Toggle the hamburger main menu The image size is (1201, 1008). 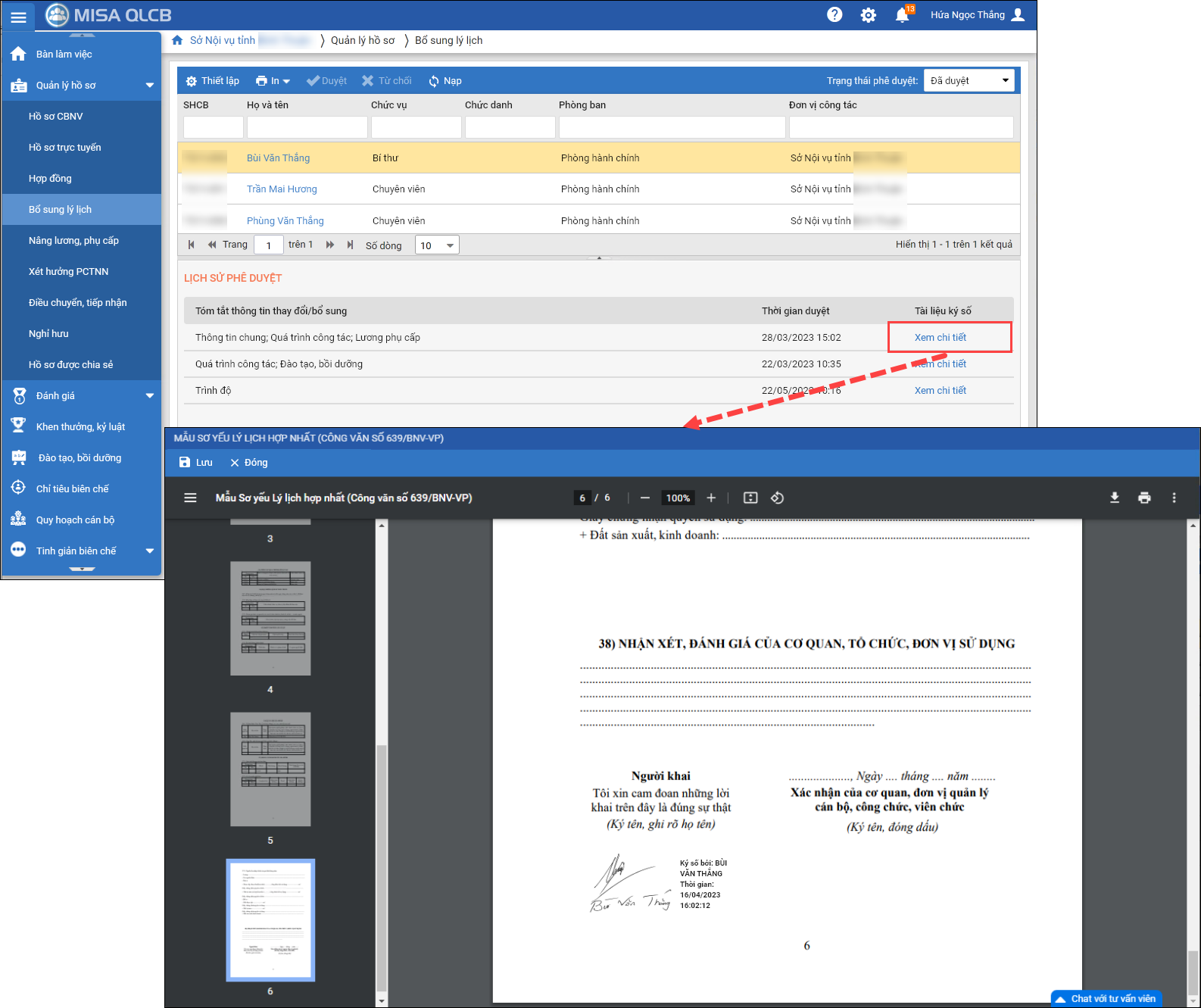(18, 17)
